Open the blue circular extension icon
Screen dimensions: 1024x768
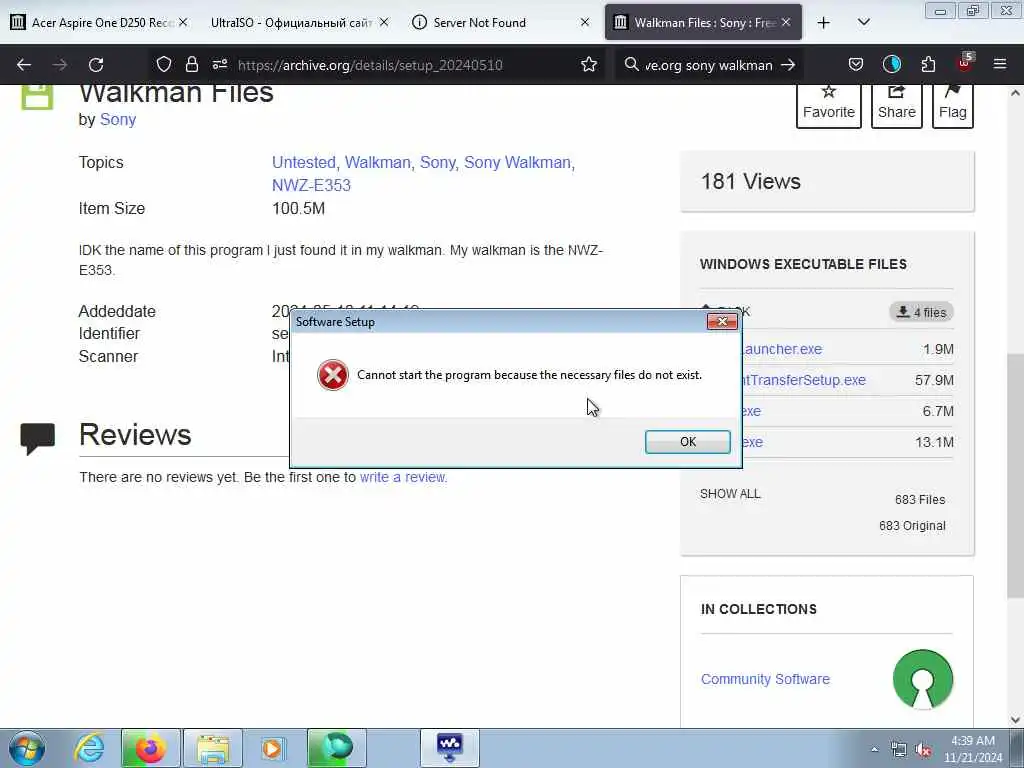tap(891, 65)
